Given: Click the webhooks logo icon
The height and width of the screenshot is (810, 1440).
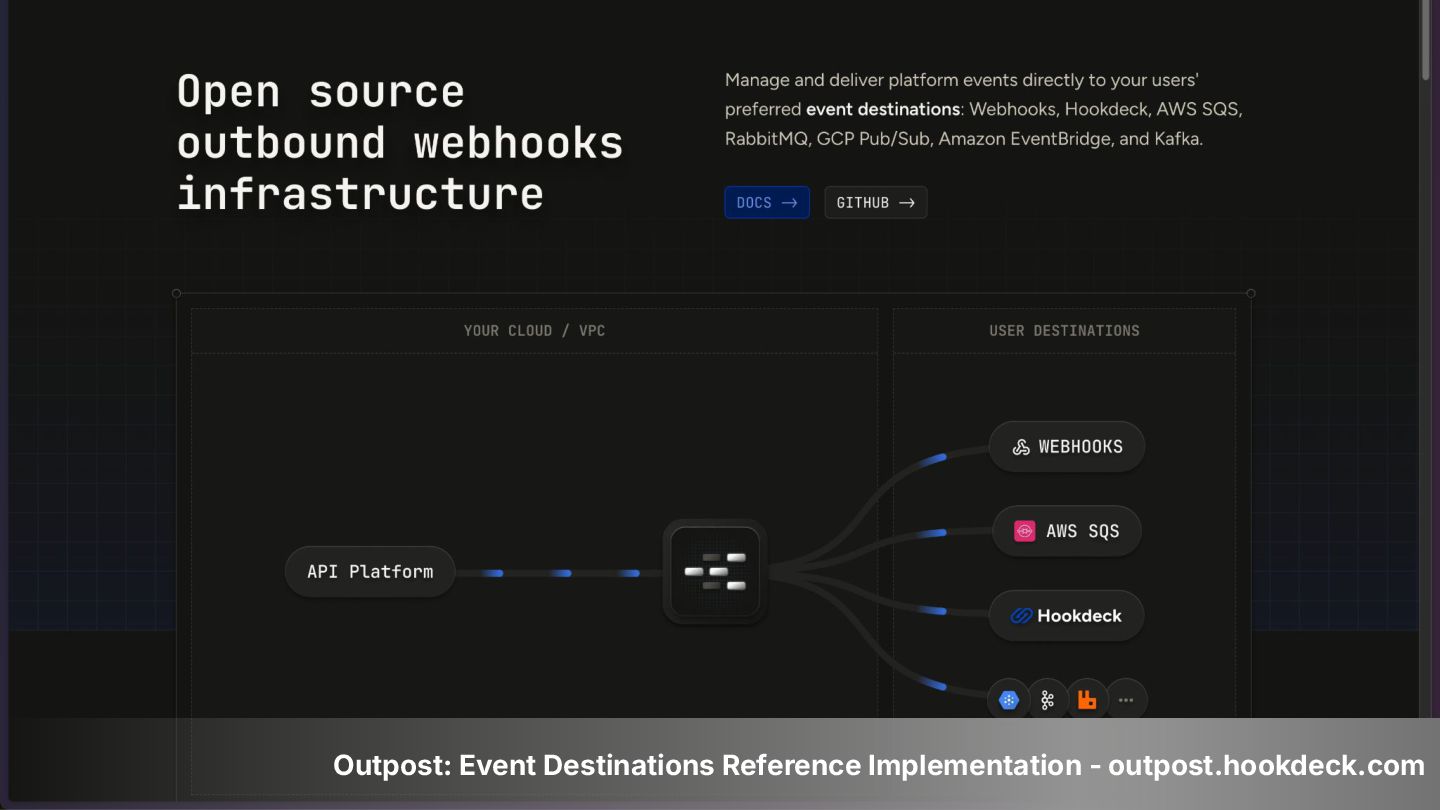Looking at the screenshot, I should [x=1021, y=447].
